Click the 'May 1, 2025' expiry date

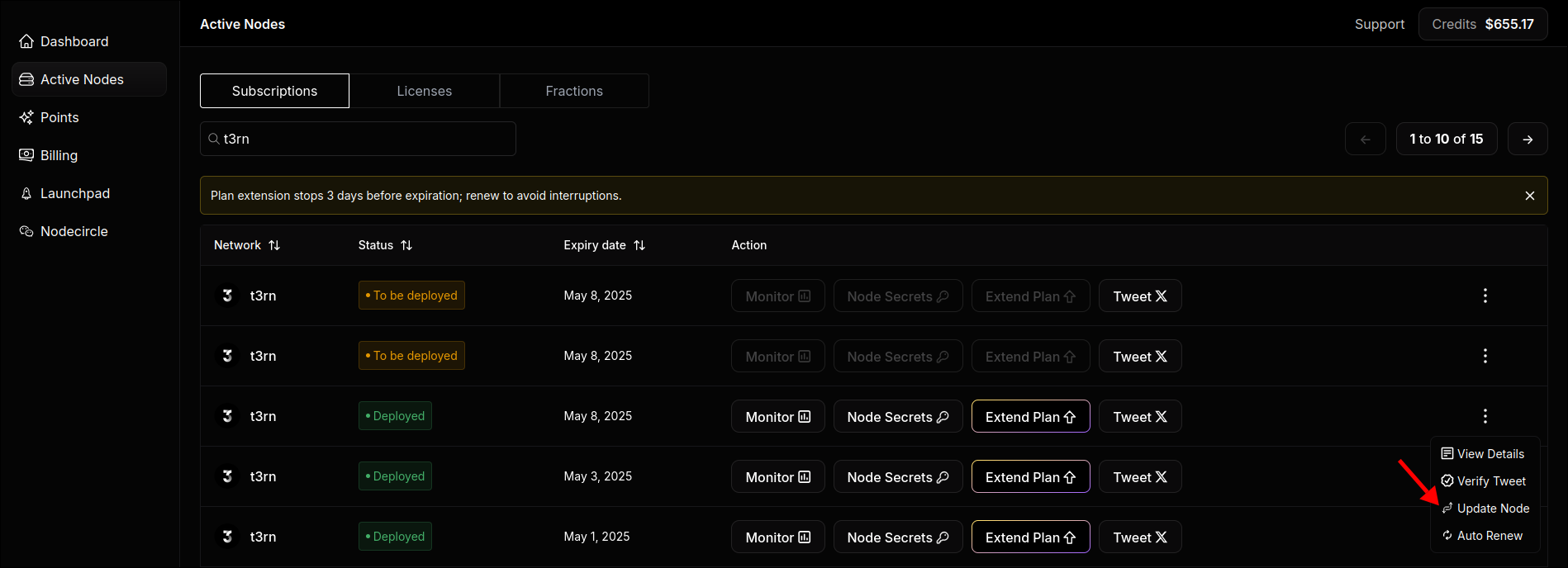pyautogui.click(x=596, y=537)
